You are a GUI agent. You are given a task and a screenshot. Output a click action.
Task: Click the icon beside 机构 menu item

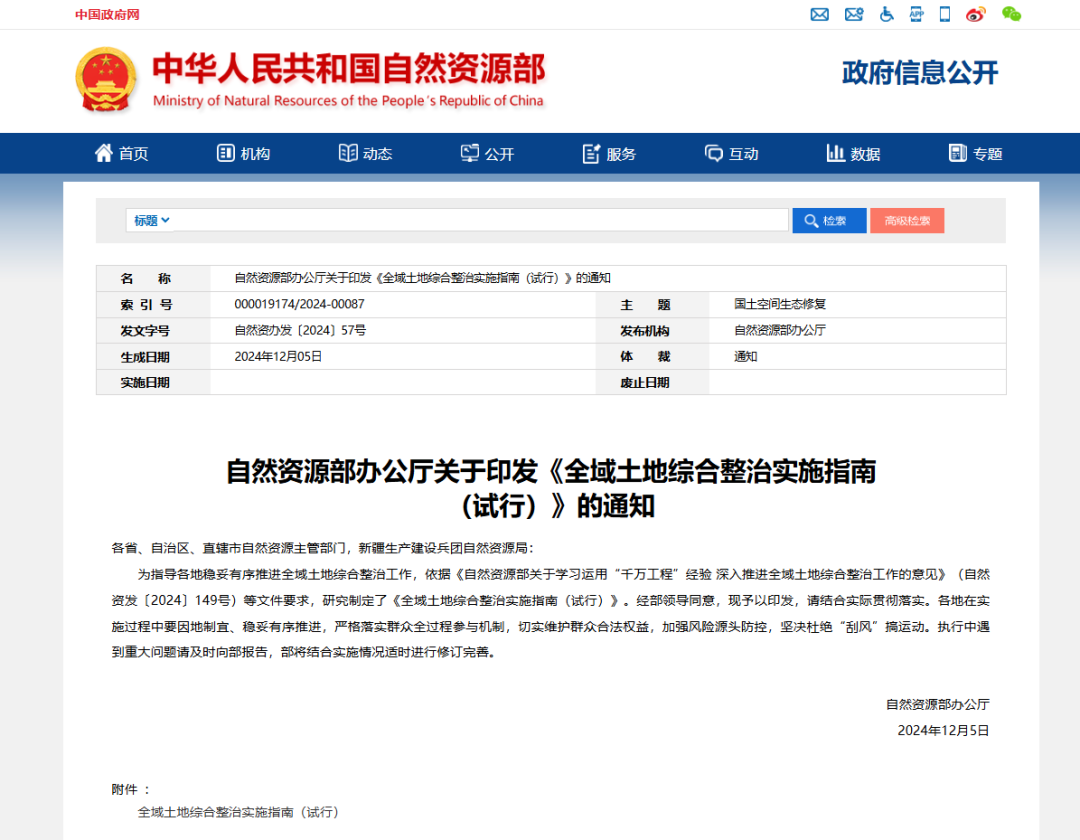coord(225,153)
